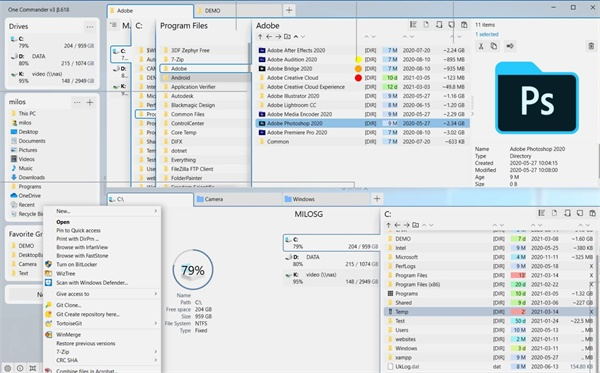600x373 pixels.
Task: Click the copy icon in preview panel
Action: (494, 46)
